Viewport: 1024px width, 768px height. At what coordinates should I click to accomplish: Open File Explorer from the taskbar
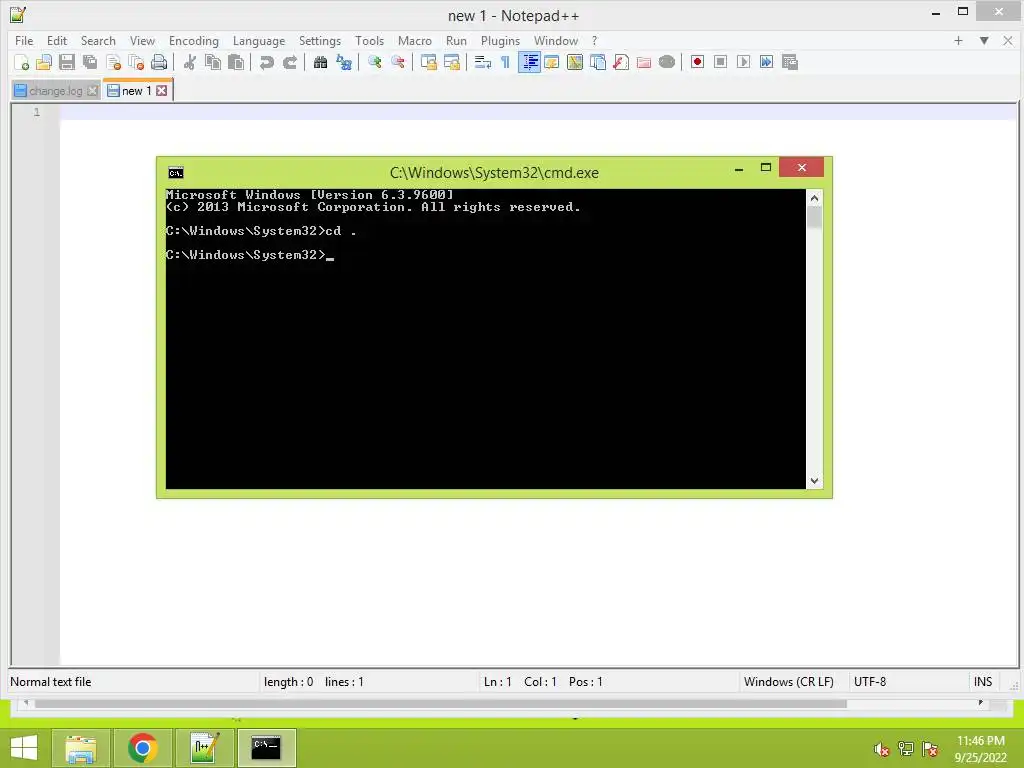(x=81, y=748)
